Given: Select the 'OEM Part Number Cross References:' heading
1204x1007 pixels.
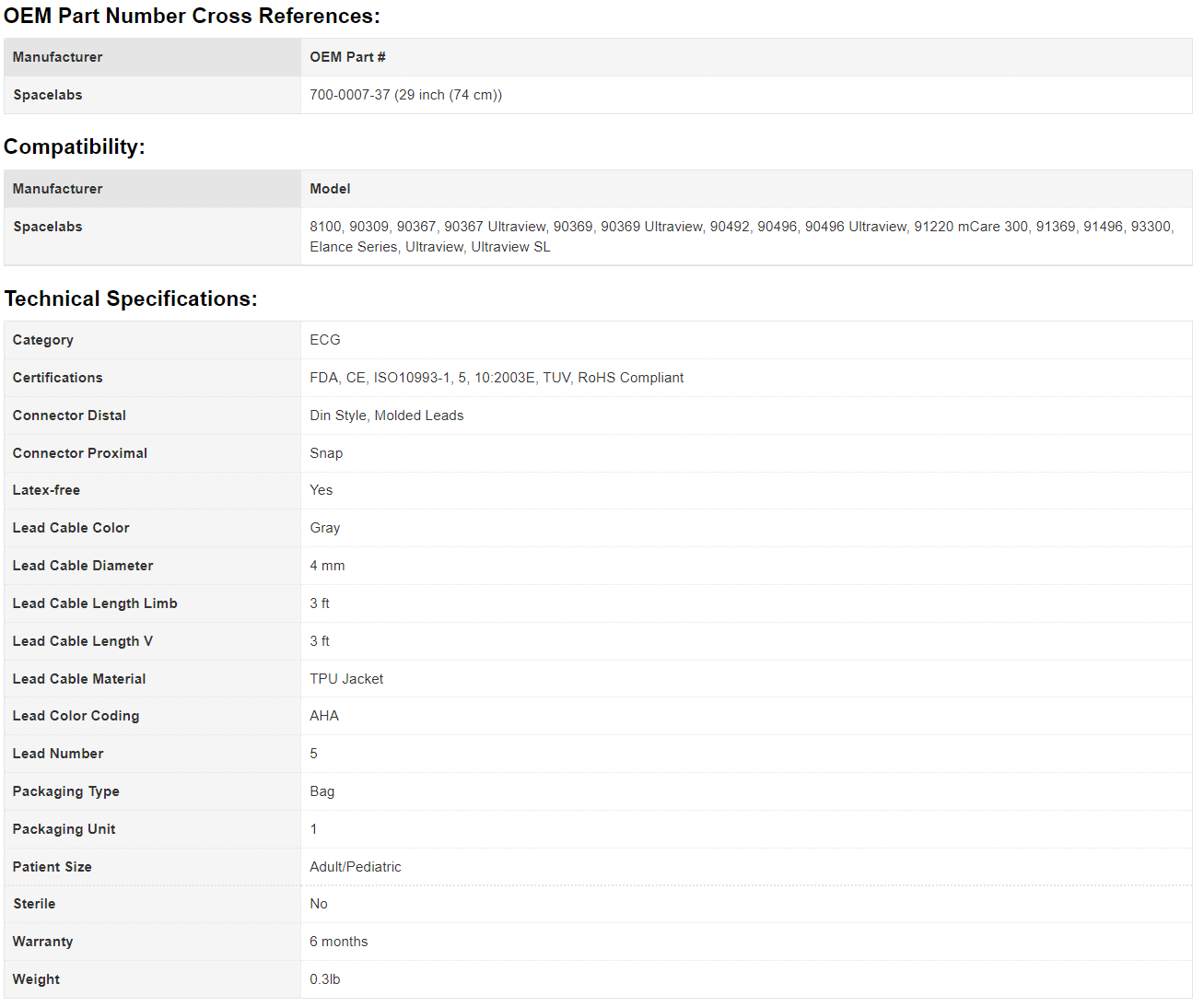Looking at the screenshot, I should pos(192,17).
